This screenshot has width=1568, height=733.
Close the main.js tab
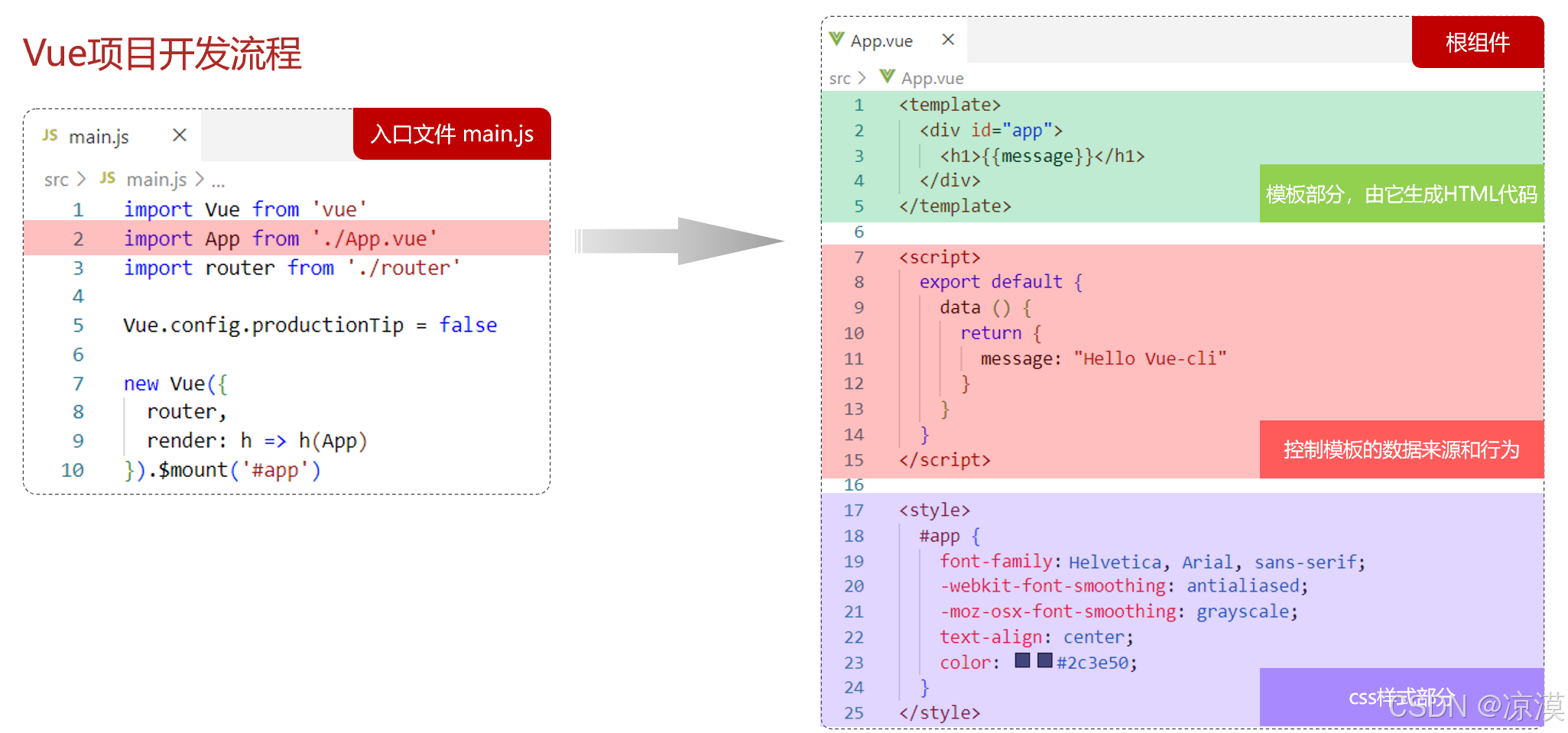[x=178, y=135]
